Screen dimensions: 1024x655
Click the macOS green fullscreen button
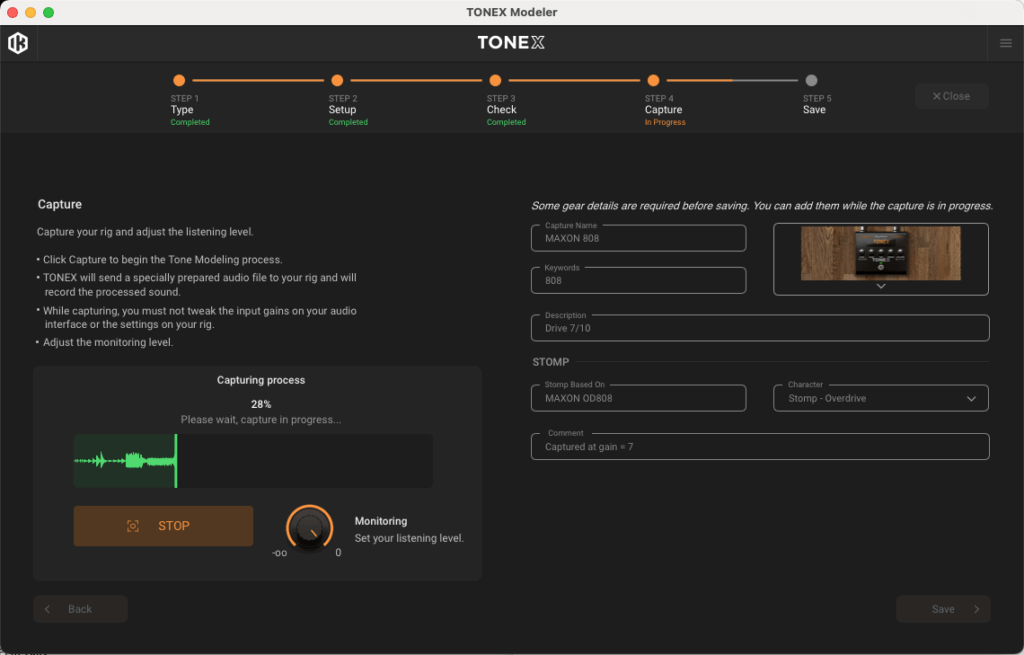(48, 12)
